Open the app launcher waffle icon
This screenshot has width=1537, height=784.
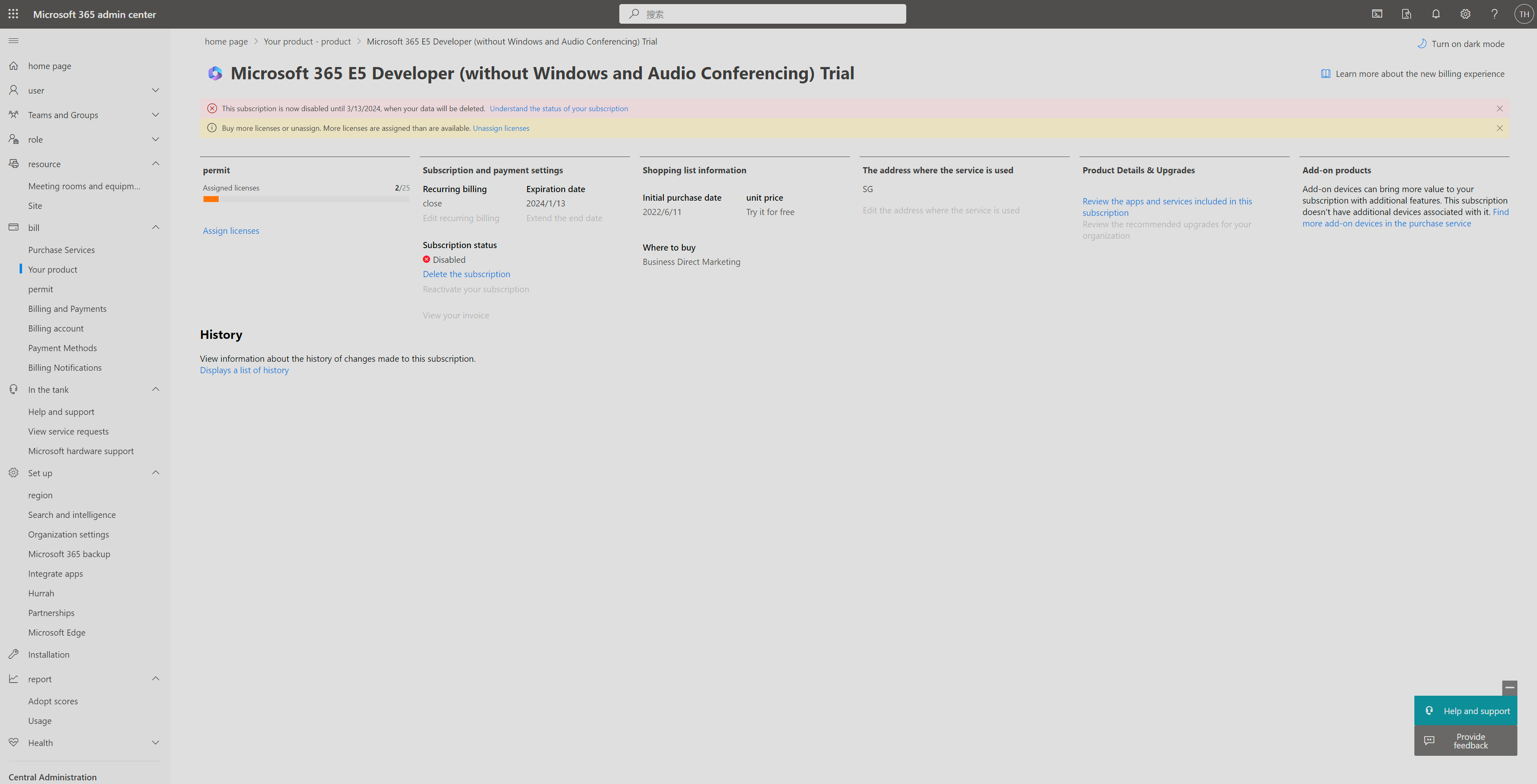[x=13, y=14]
